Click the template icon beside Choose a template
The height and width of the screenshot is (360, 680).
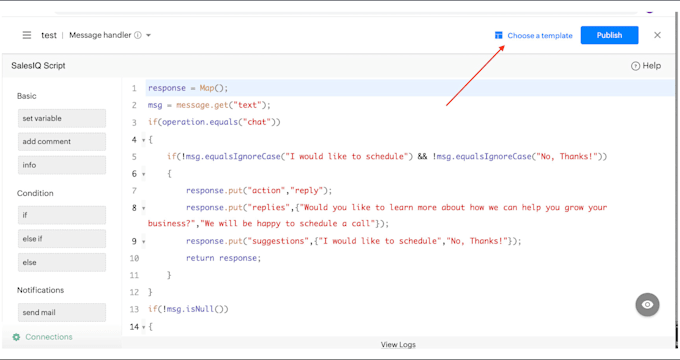(499, 36)
